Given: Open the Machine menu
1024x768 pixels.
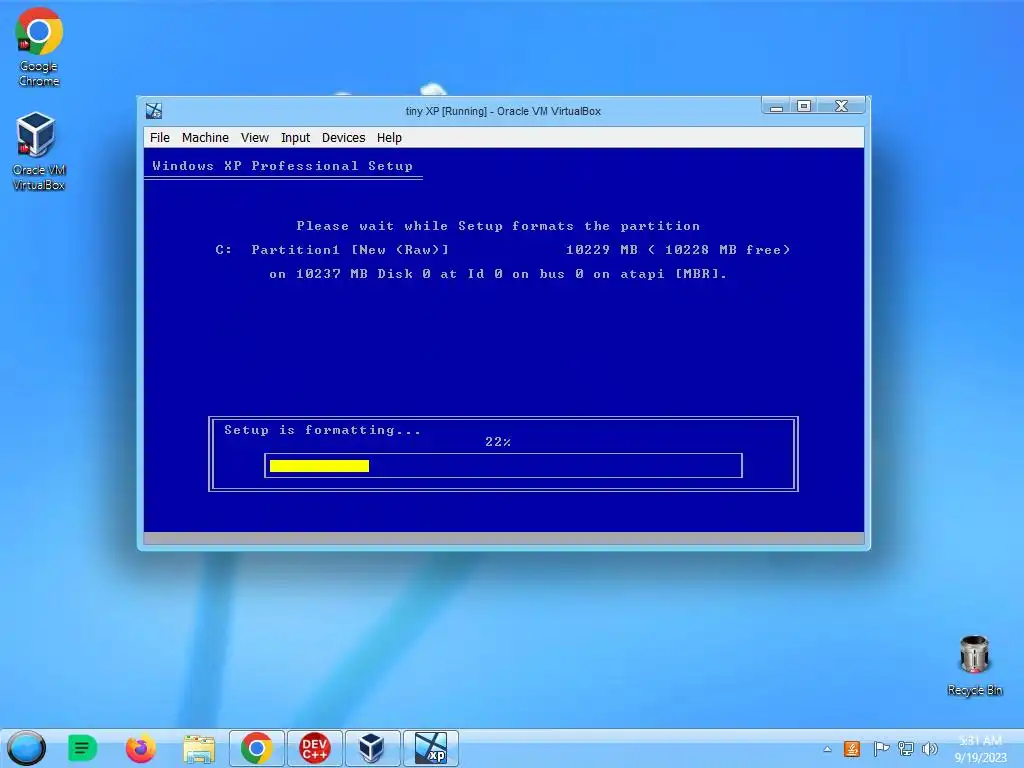Looking at the screenshot, I should click(x=205, y=138).
